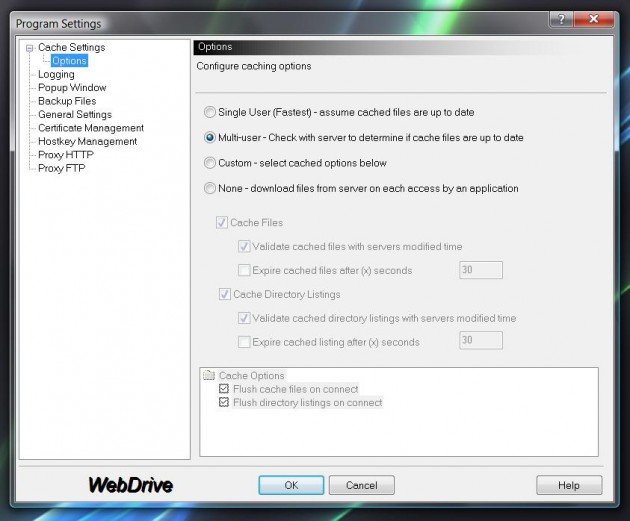This screenshot has width=630, height=521.
Task: Toggle Expire cached files after seconds
Action: click(x=244, y=270)
